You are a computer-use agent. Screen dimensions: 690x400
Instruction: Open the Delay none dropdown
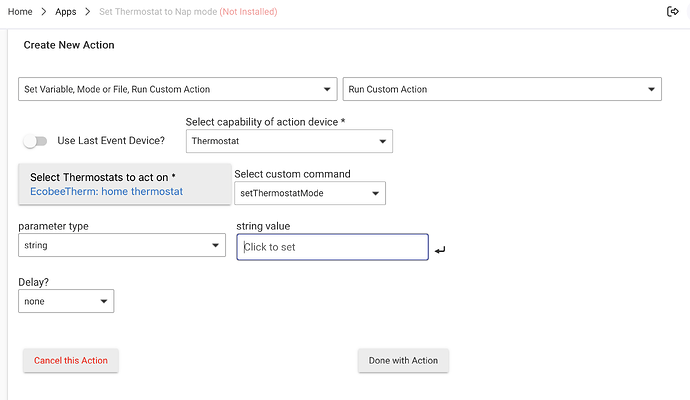pos(66,301)
